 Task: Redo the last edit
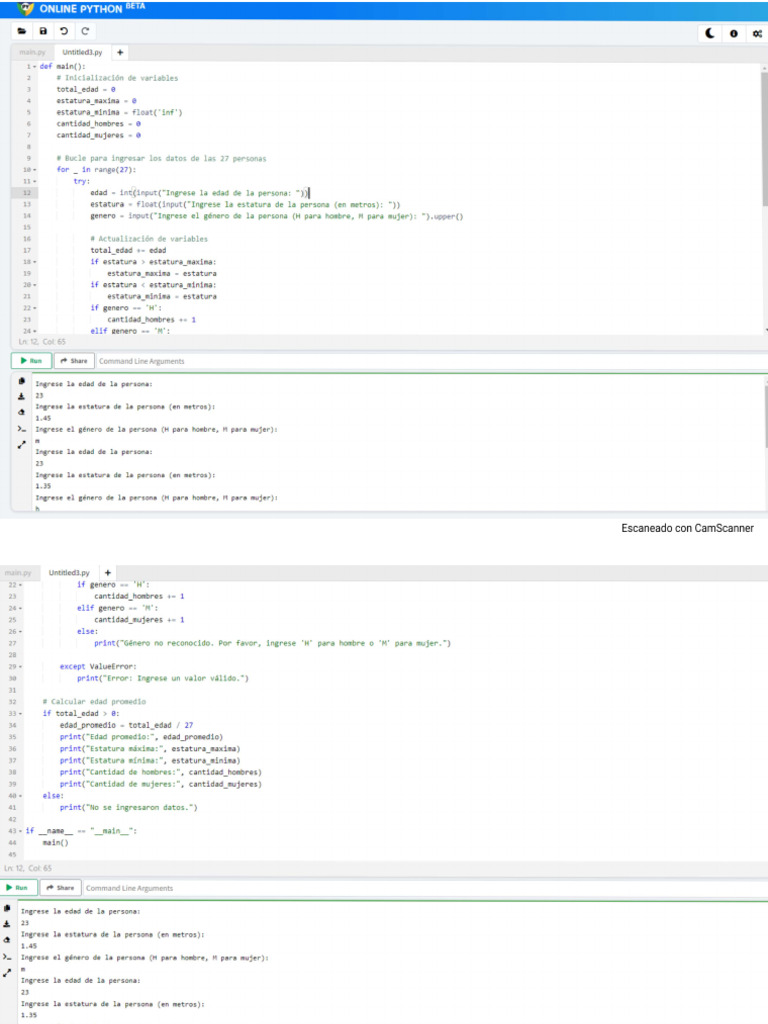coord(85,31)
